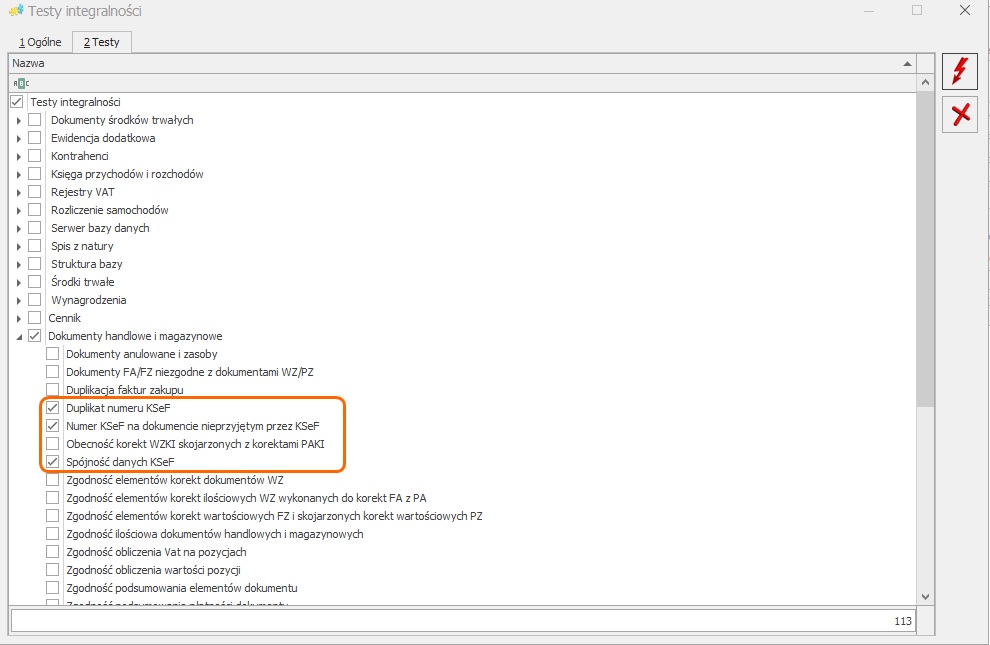
Task: Click the Testy integralności window title icon
Action: [16, 11]
